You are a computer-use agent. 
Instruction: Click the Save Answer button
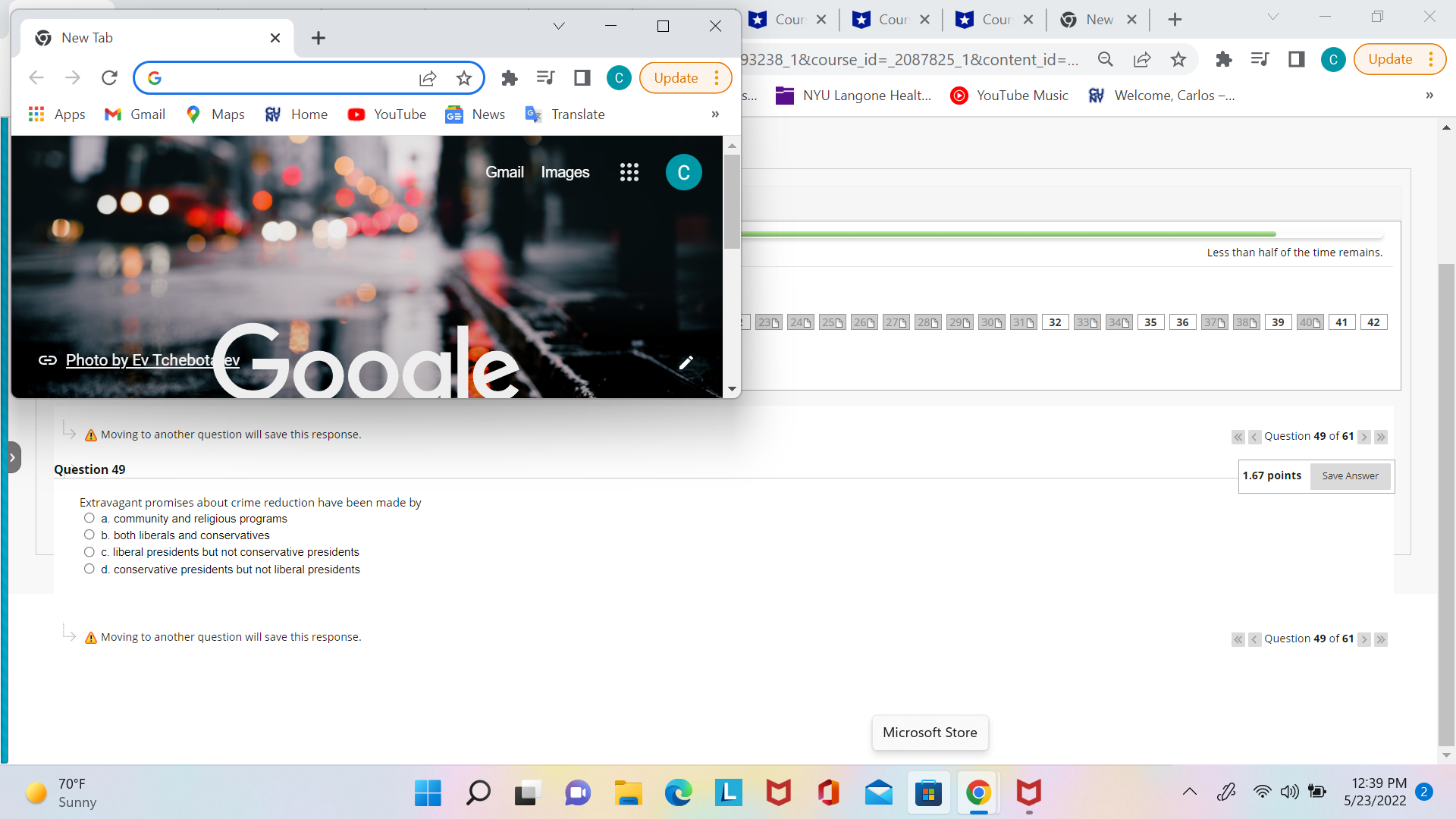(1350, 476)
